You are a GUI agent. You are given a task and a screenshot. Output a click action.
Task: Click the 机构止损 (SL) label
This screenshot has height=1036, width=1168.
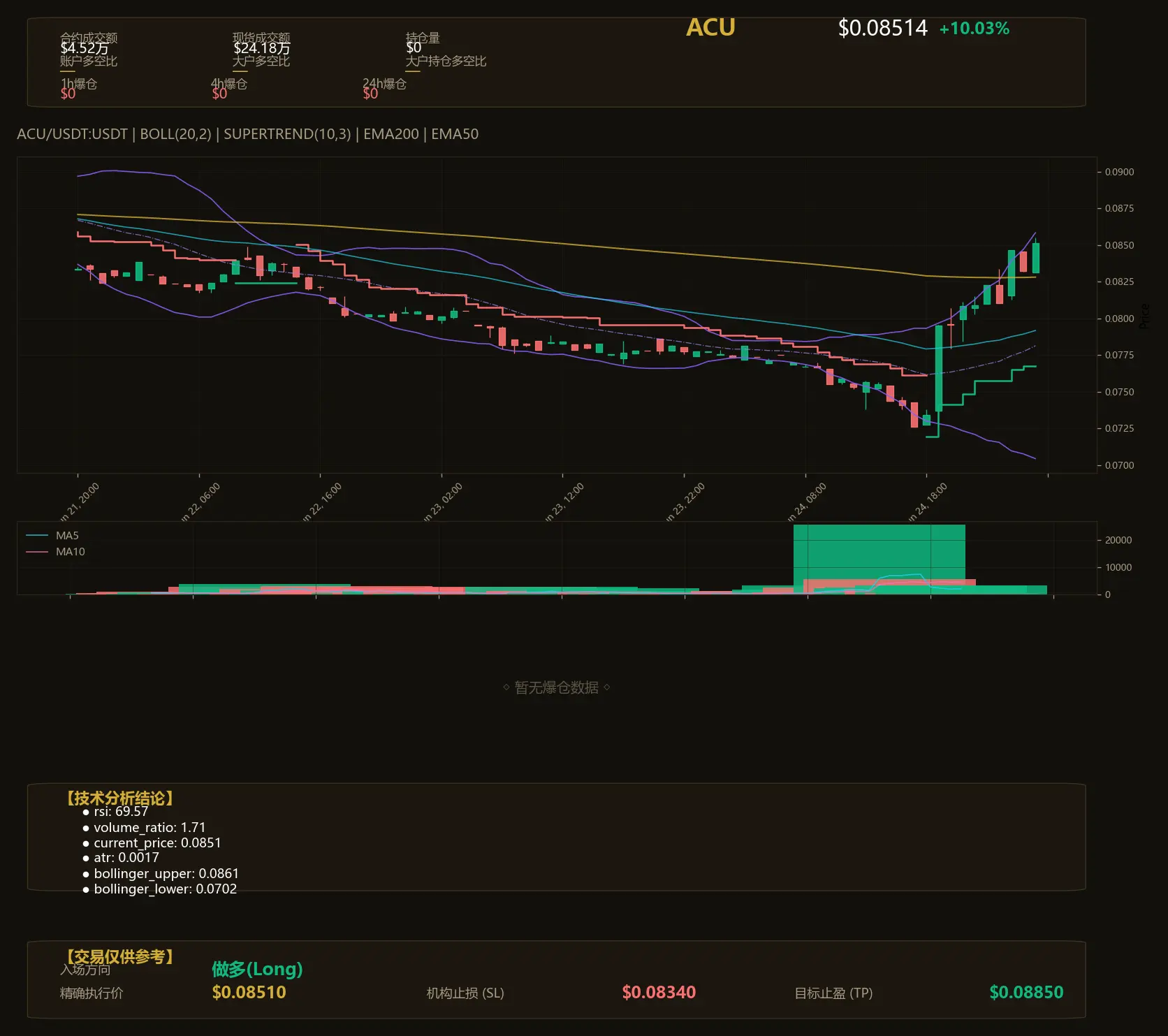(465, 993)
